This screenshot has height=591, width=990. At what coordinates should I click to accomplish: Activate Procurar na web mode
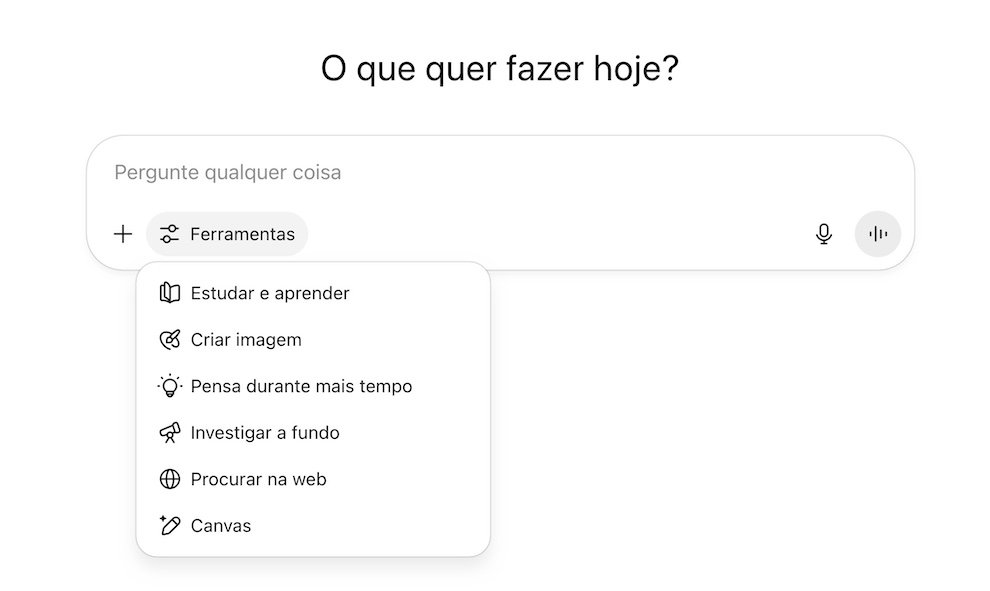[x=259, y=479]
